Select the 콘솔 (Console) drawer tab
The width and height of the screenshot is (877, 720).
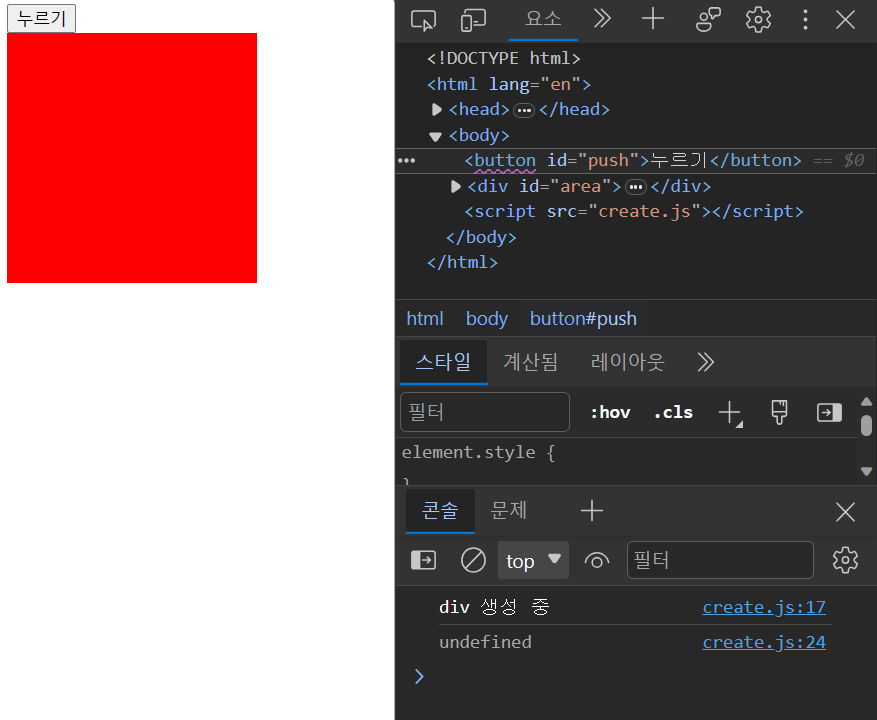pyautogui.click(x=440, y=511)
